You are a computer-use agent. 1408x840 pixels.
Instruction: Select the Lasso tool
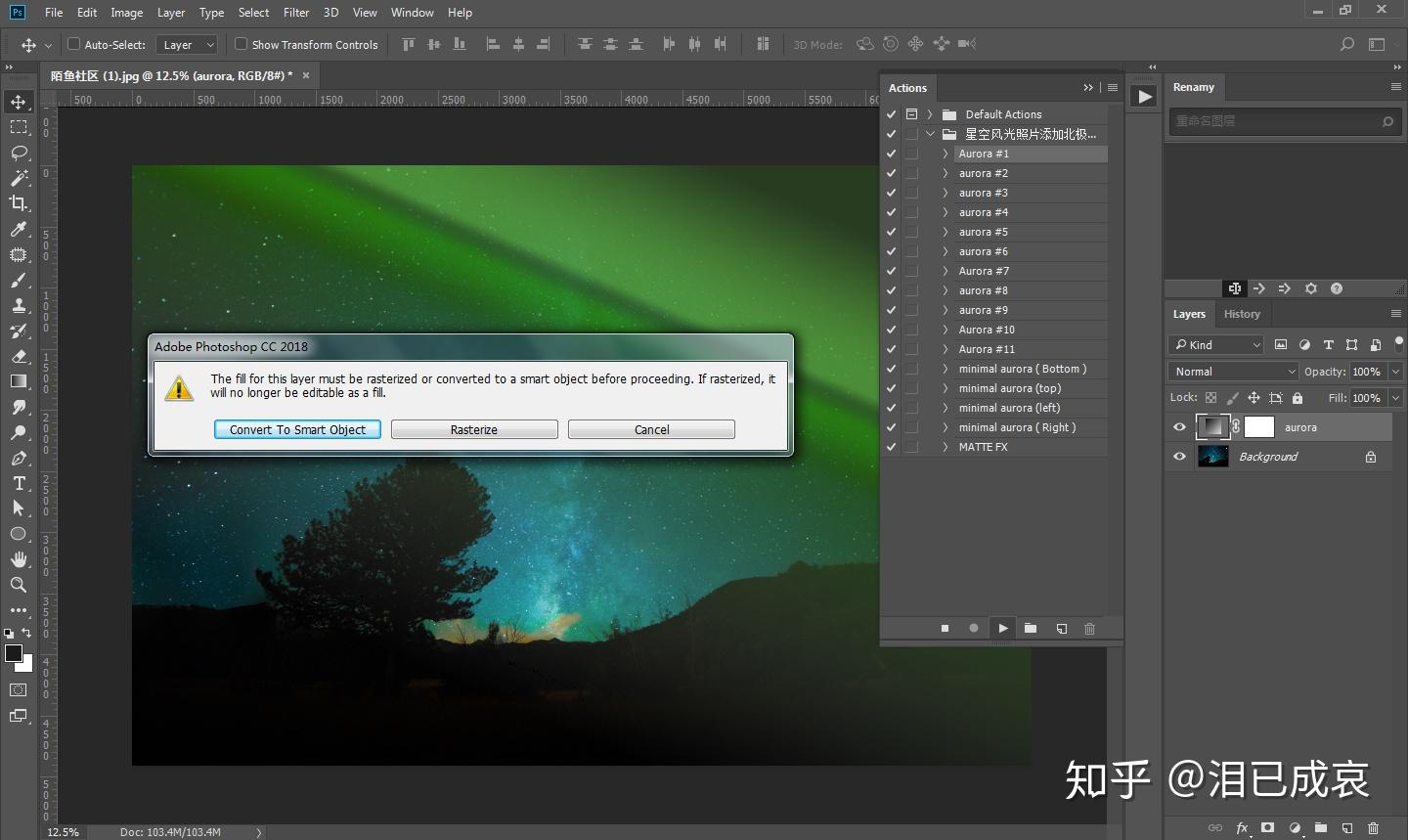(19, 153)
